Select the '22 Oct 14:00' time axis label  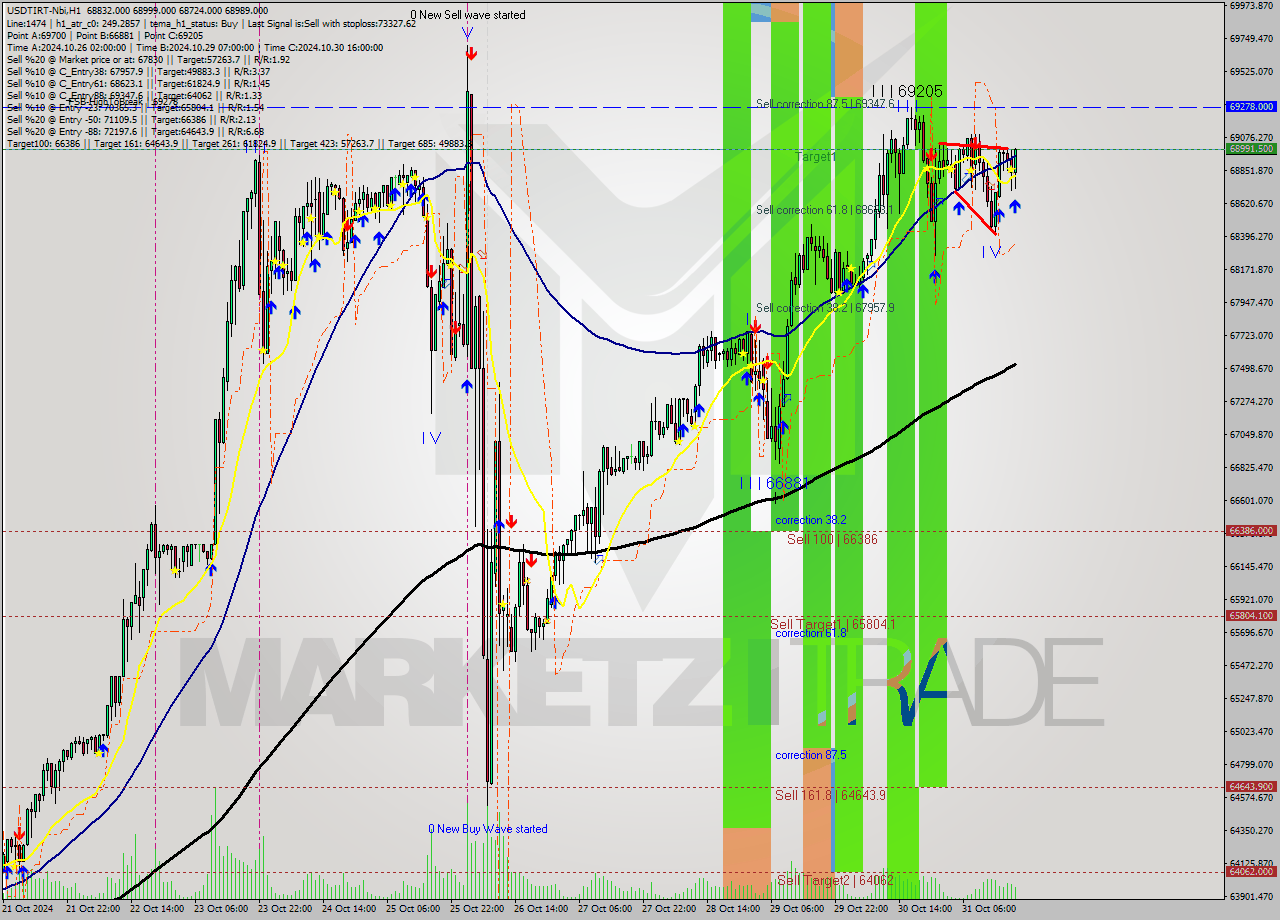tap(156, 909)
